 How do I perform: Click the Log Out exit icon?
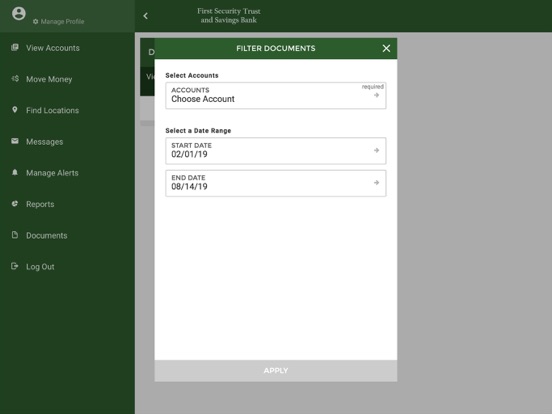pos(15,266)
